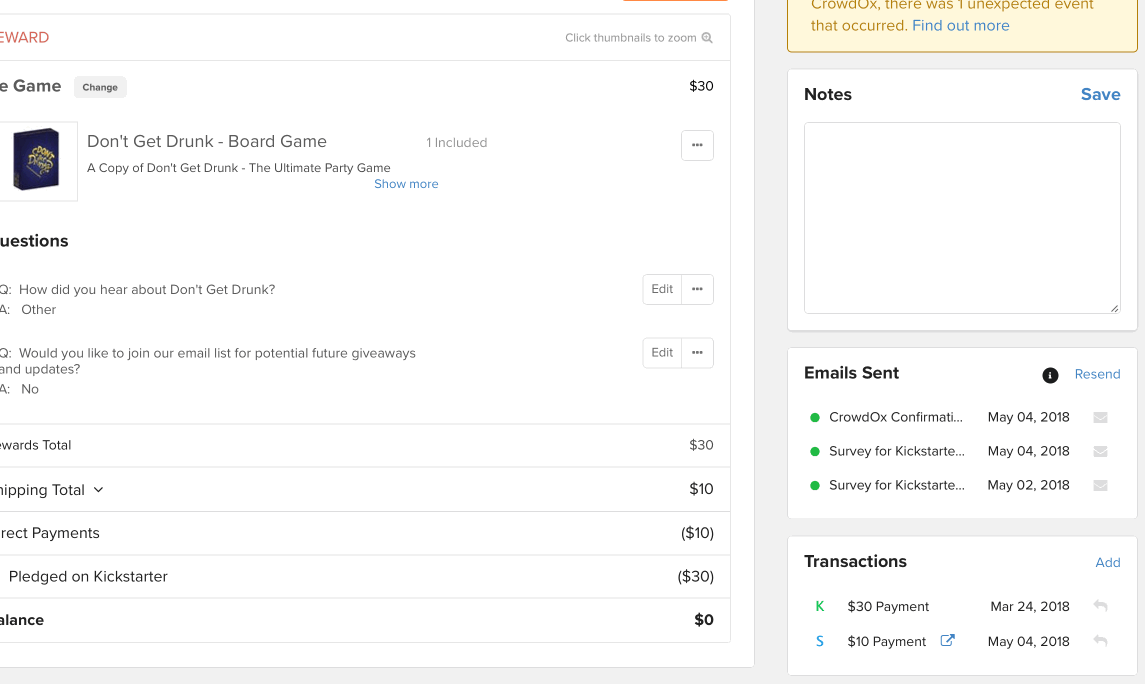1145x684 pixels.
Task: Open ellipsis menu for 'How did you hear' question
Action: point(697,289)
